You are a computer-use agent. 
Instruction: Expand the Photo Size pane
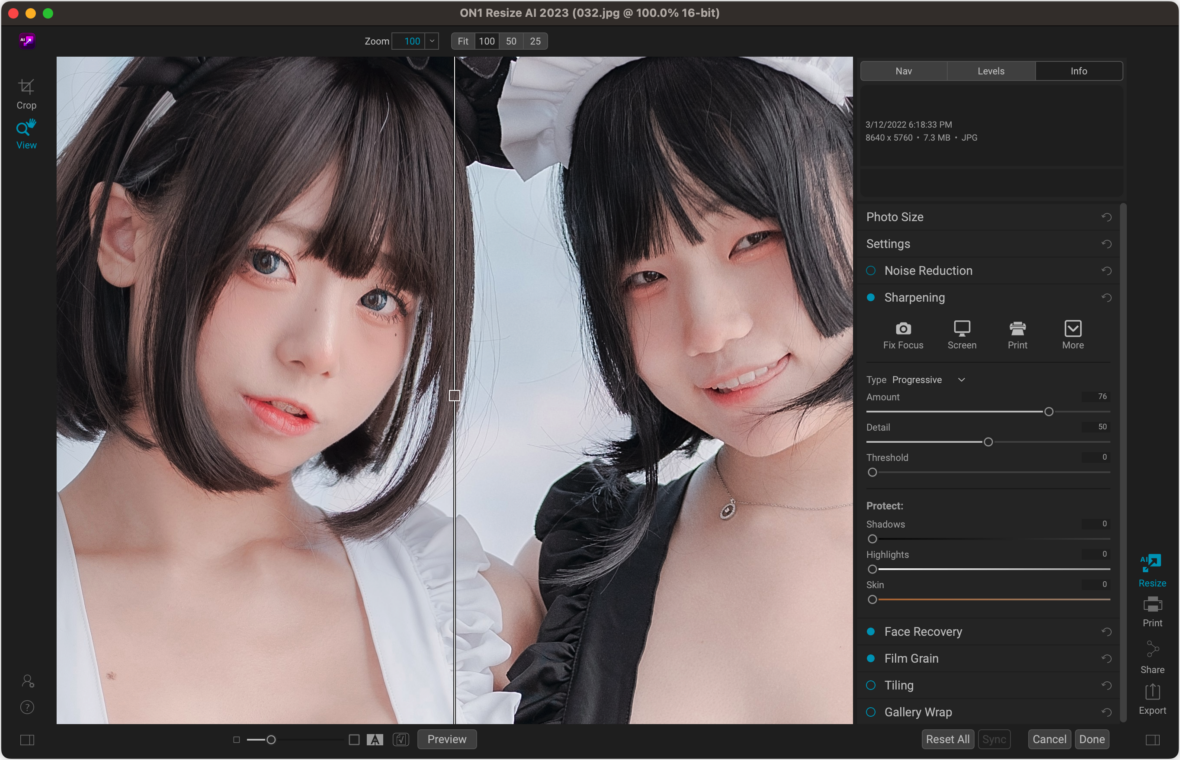pos(895,217)
